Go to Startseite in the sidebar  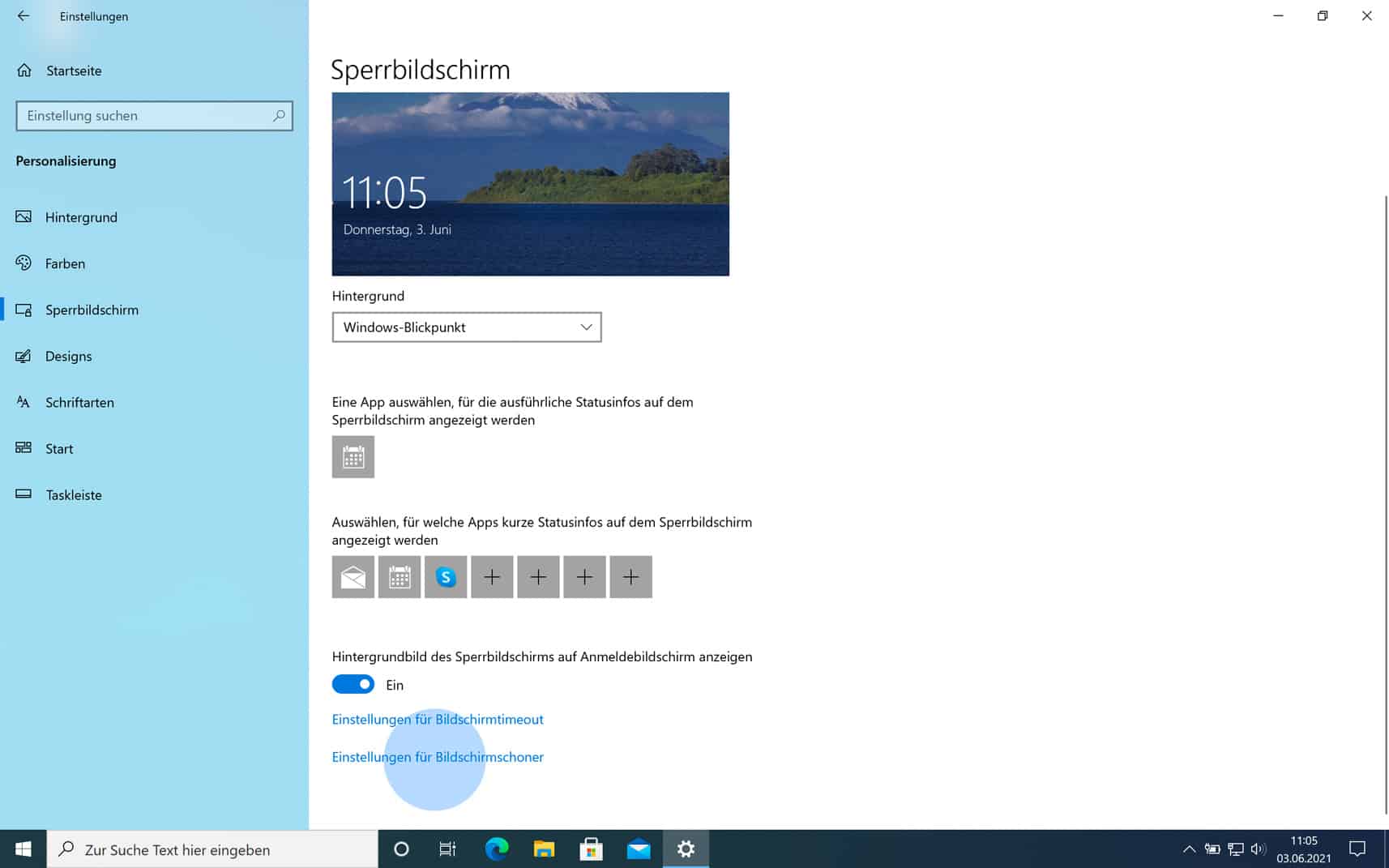[x=154, y=71]
